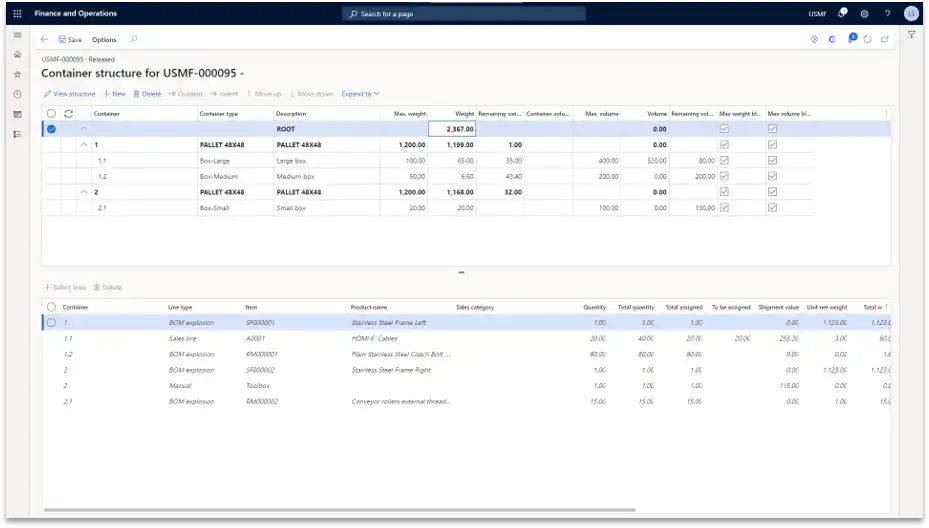Select the SF000001 line row circle

coord(52,322)
